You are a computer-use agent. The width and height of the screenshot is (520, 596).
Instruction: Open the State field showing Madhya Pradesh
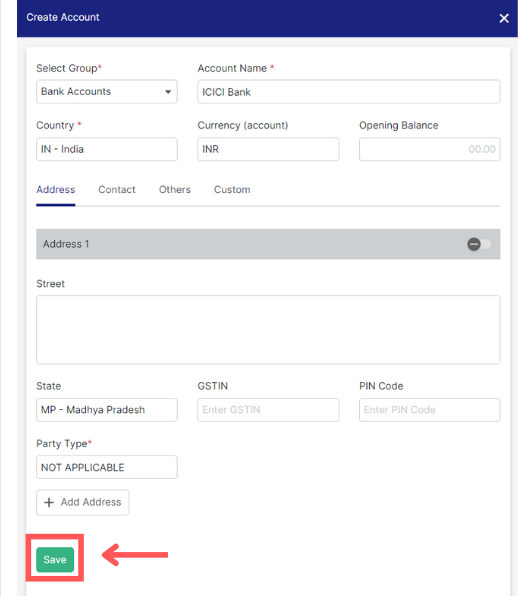coord(107,410)
